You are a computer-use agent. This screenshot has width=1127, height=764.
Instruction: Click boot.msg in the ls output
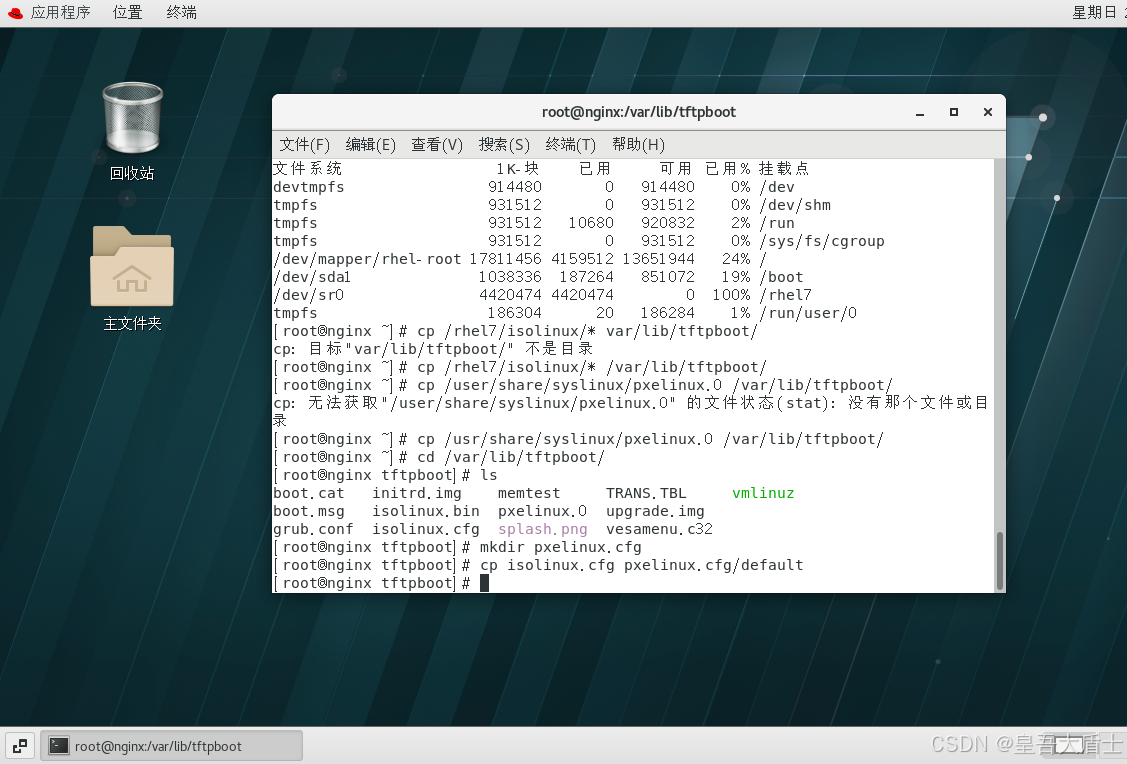coord(309,511)
